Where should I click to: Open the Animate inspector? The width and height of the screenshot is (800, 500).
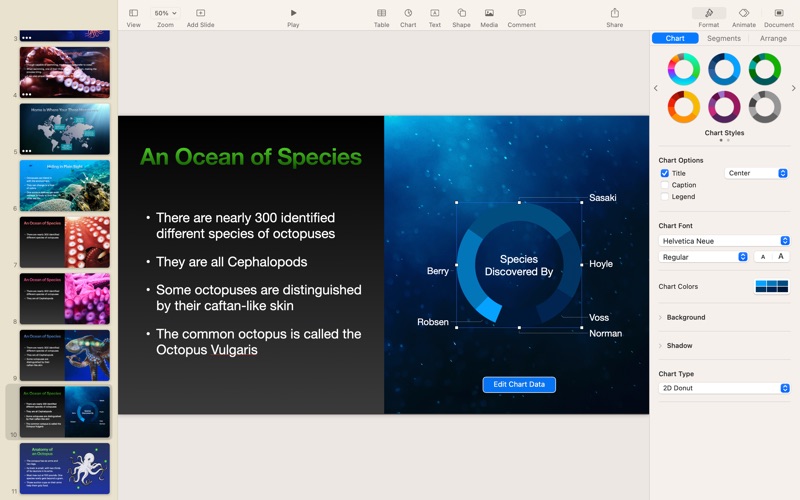743,13
